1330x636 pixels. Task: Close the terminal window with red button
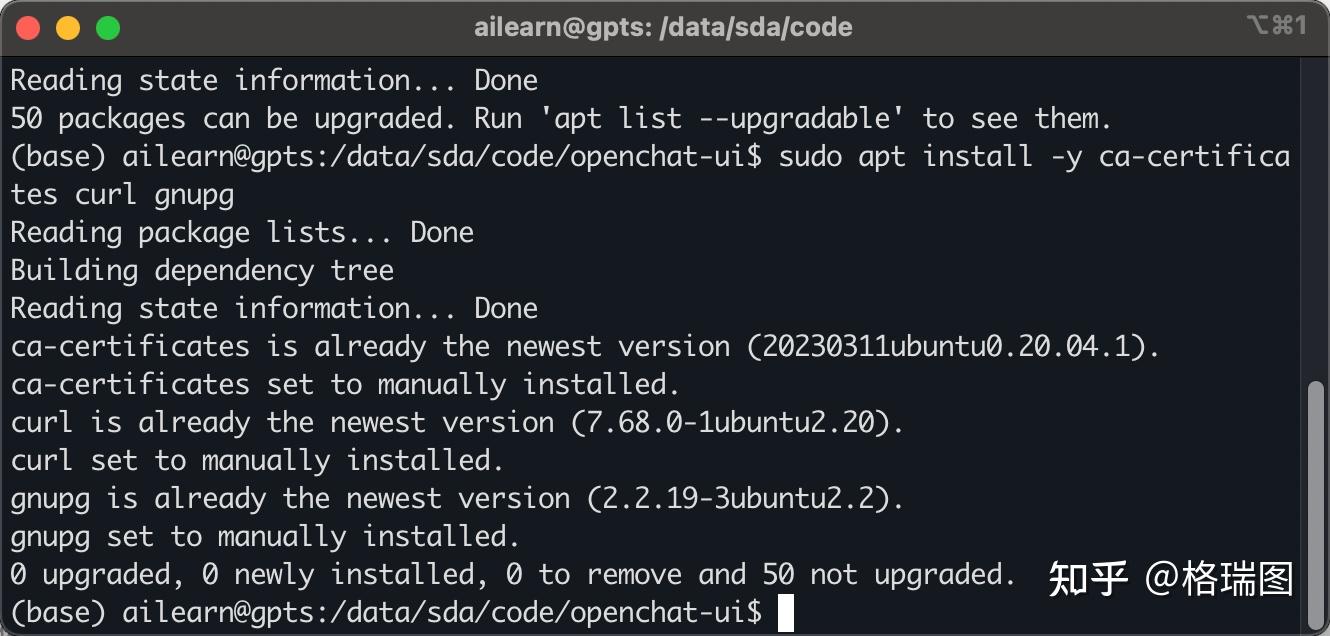28,27
